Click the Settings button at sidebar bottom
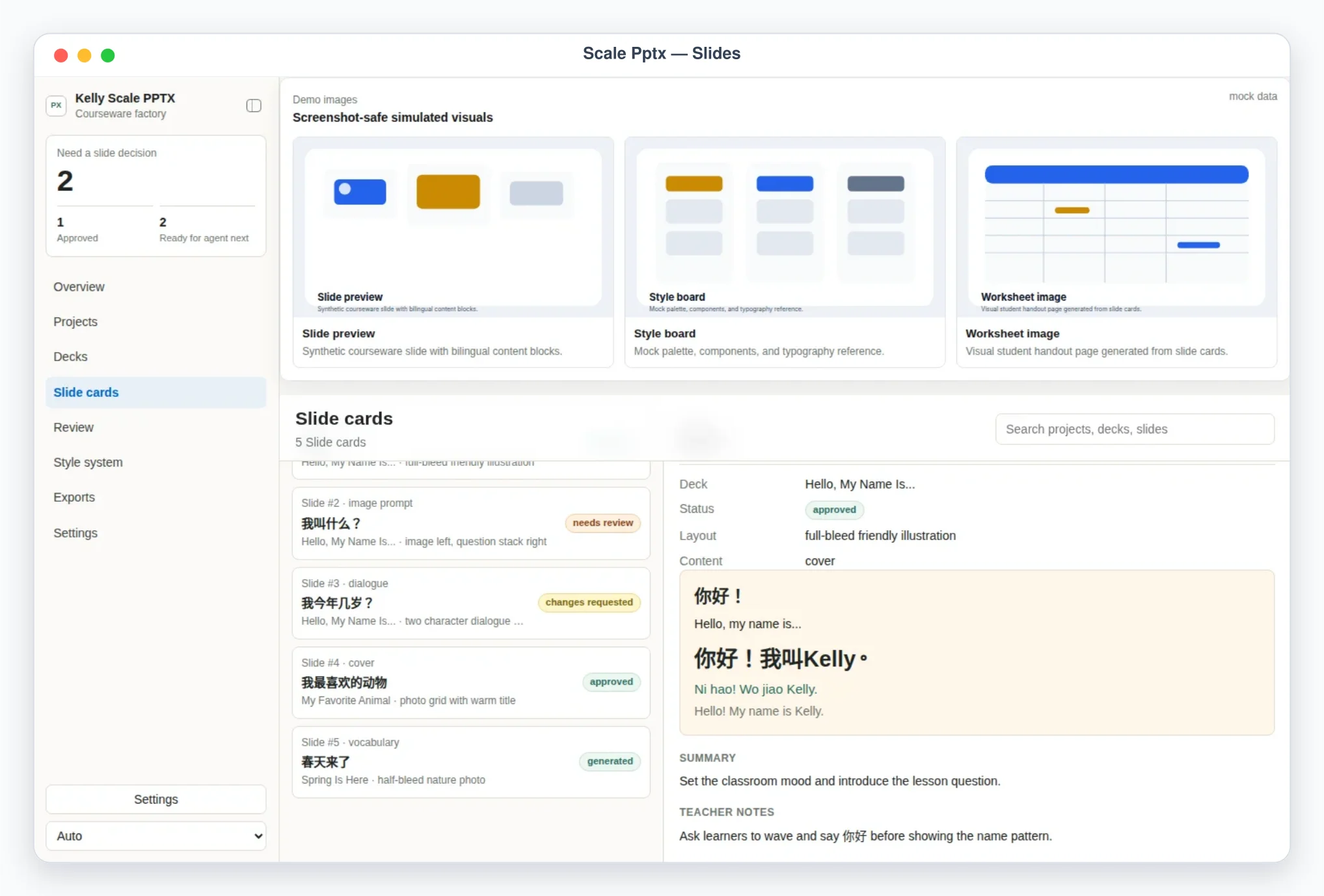Screen dimensions: 1324x896 (156, 799)
